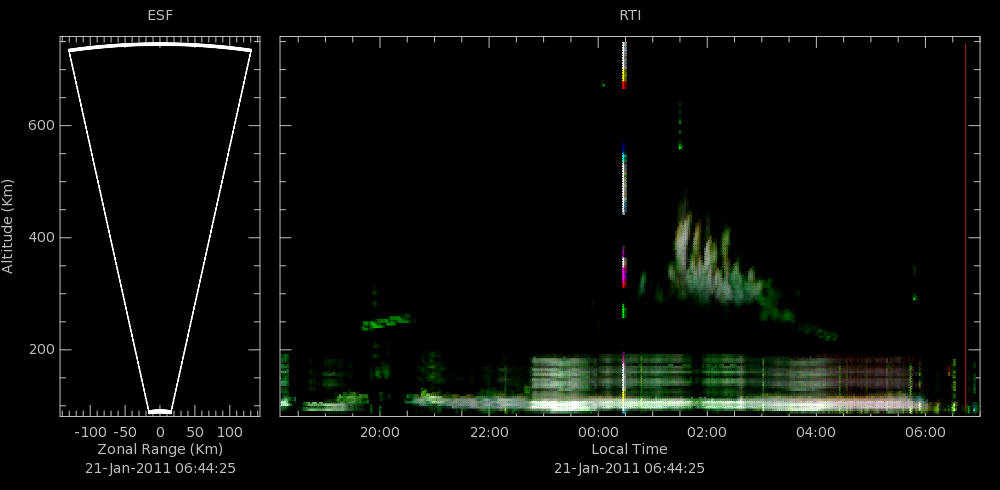Click the 0 zonal range tick label
The image size is (1000, 490).
(160, 432)
